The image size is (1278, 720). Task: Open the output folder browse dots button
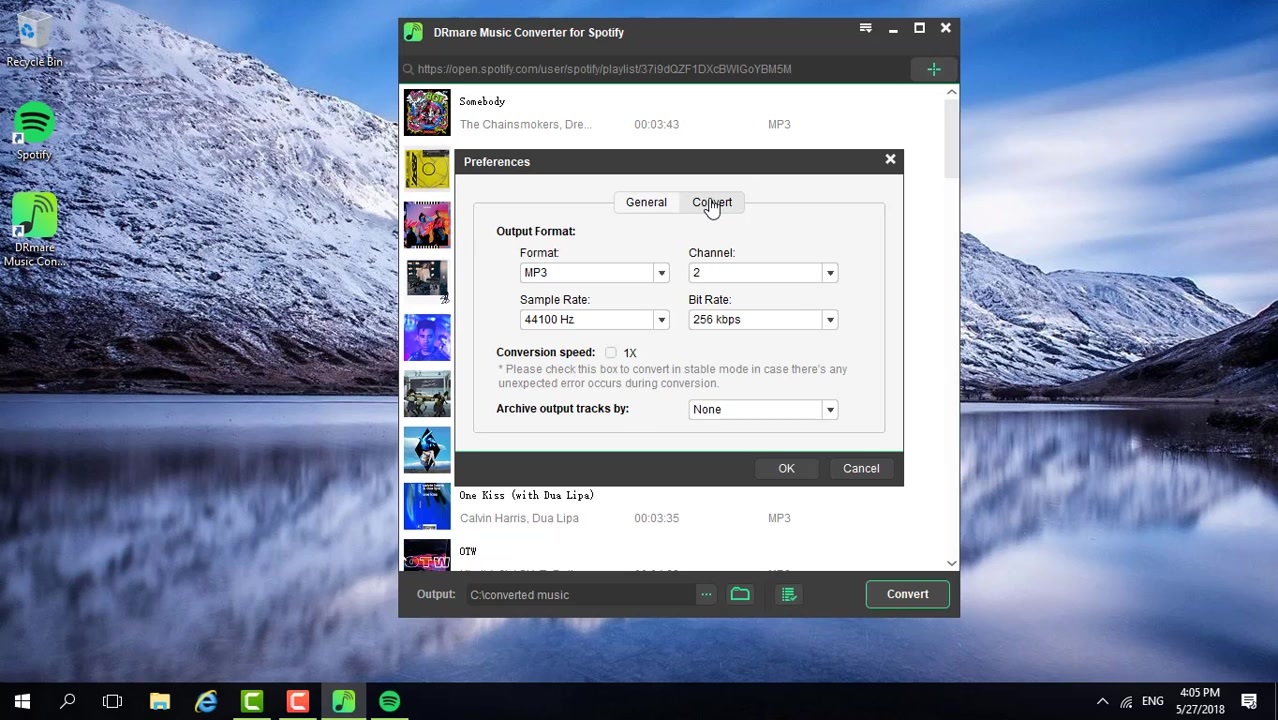tap(706, 594)
